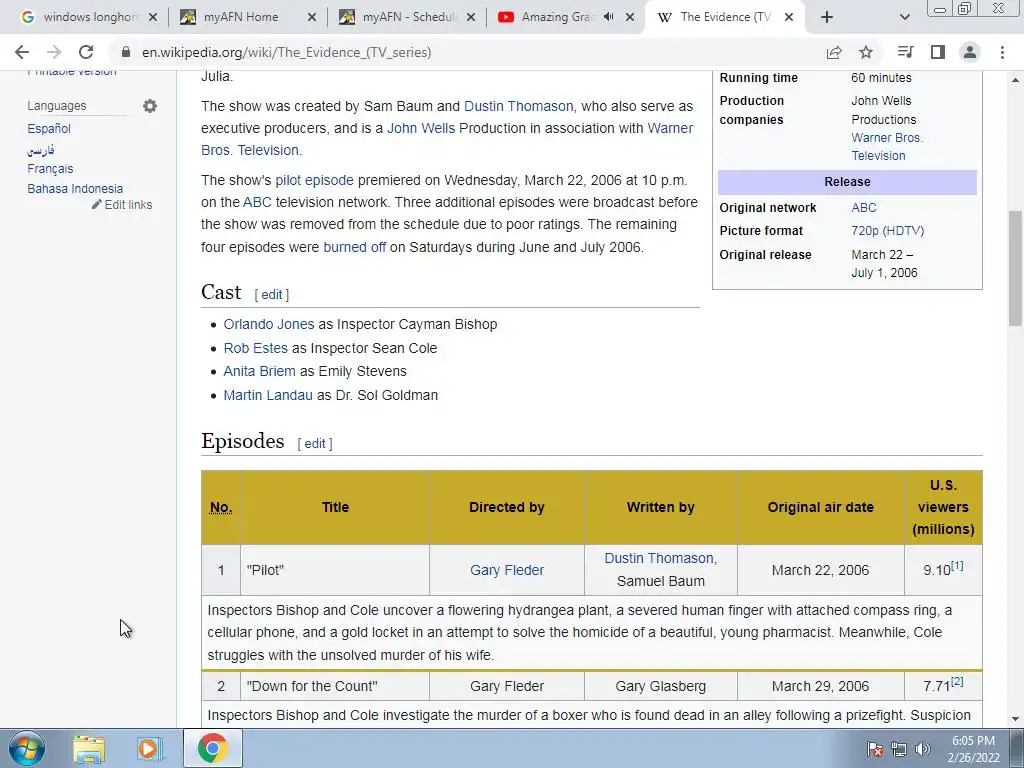Viewport: 1024px width, 768px height.
Task: Open Action Center flag tray icon
Action: pos(875,749)
